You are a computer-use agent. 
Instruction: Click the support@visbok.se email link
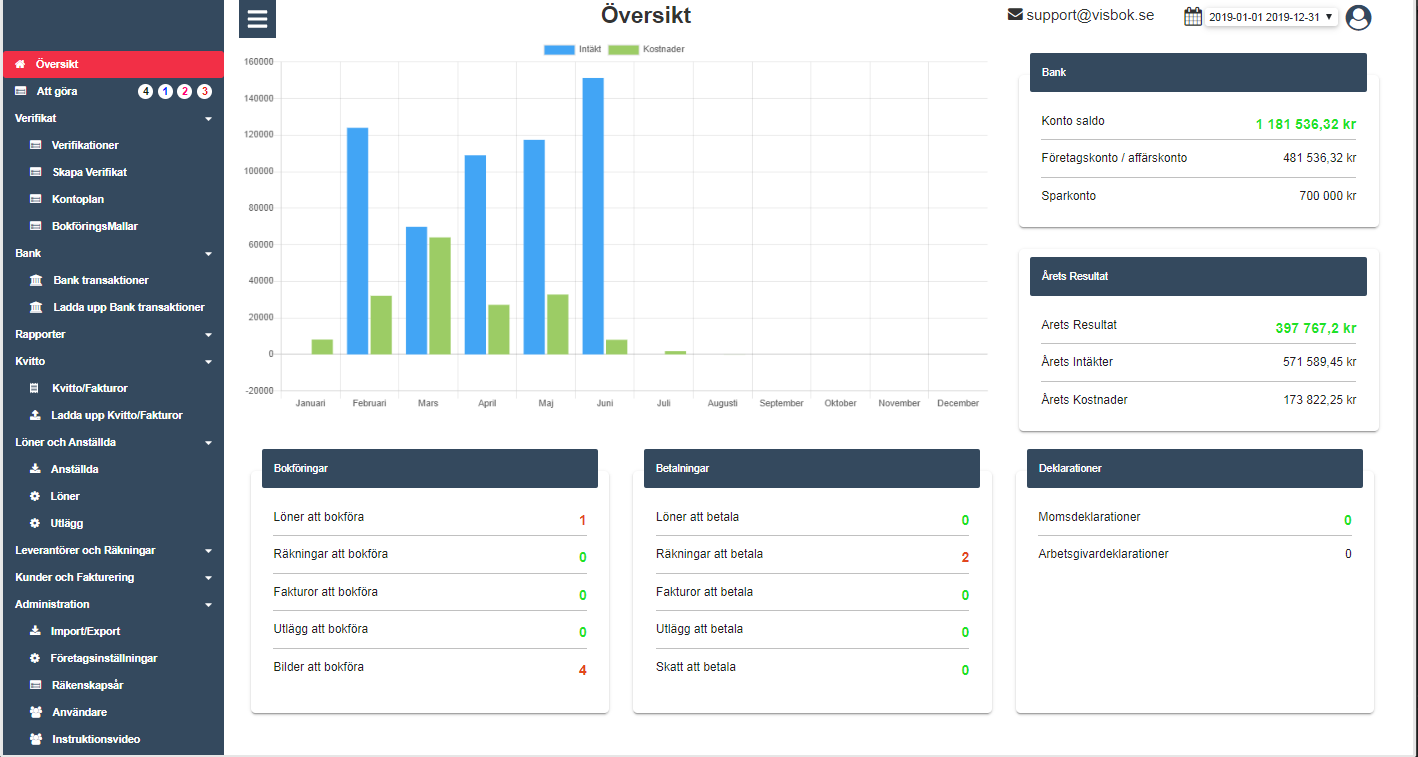[1089, 15]
